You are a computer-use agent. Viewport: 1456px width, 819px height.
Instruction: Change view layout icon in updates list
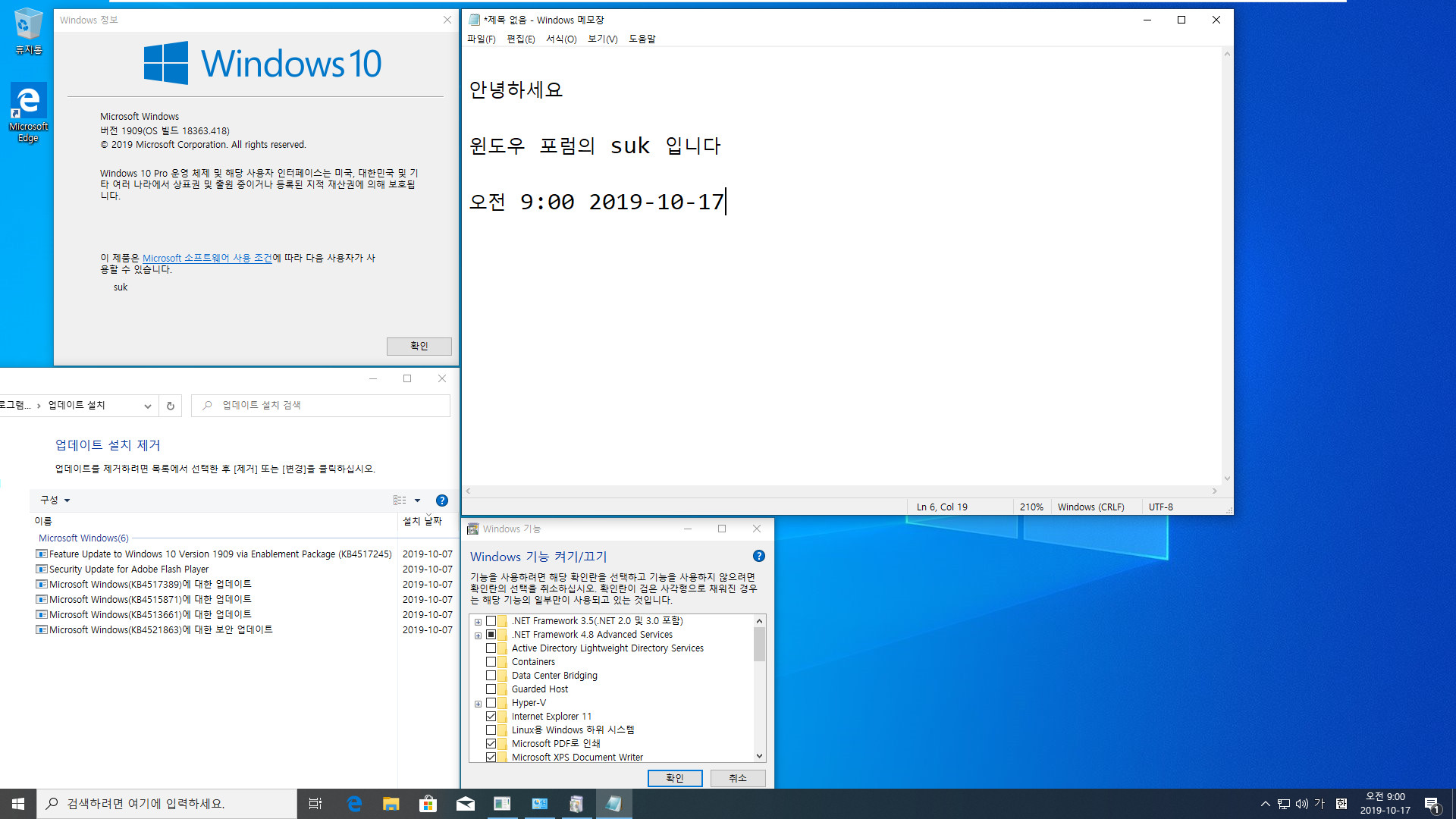pos(400,500)
